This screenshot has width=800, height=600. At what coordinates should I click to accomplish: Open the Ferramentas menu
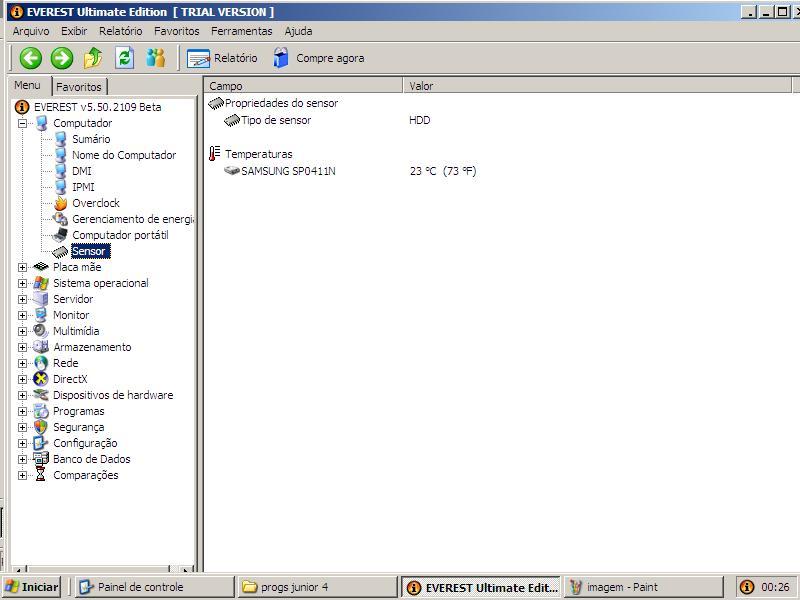pos(241,31)
